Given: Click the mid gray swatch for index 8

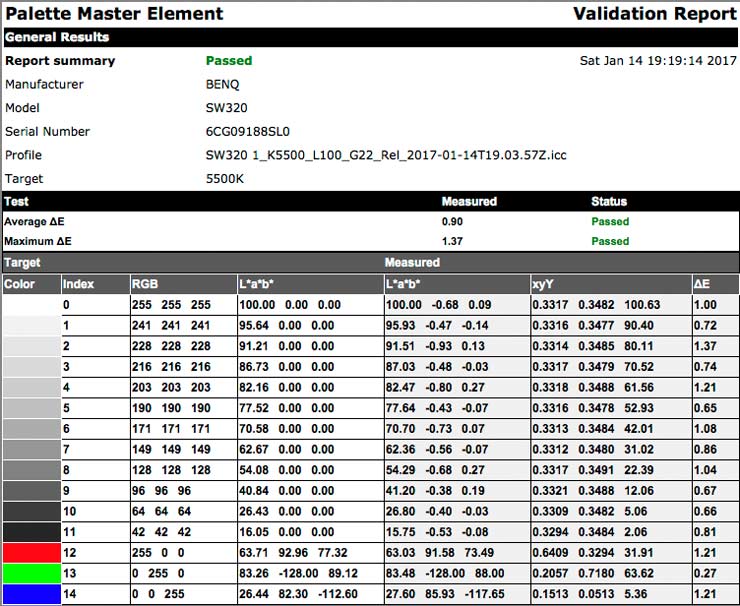Looking at the screenshot, I should click(32, 470).
